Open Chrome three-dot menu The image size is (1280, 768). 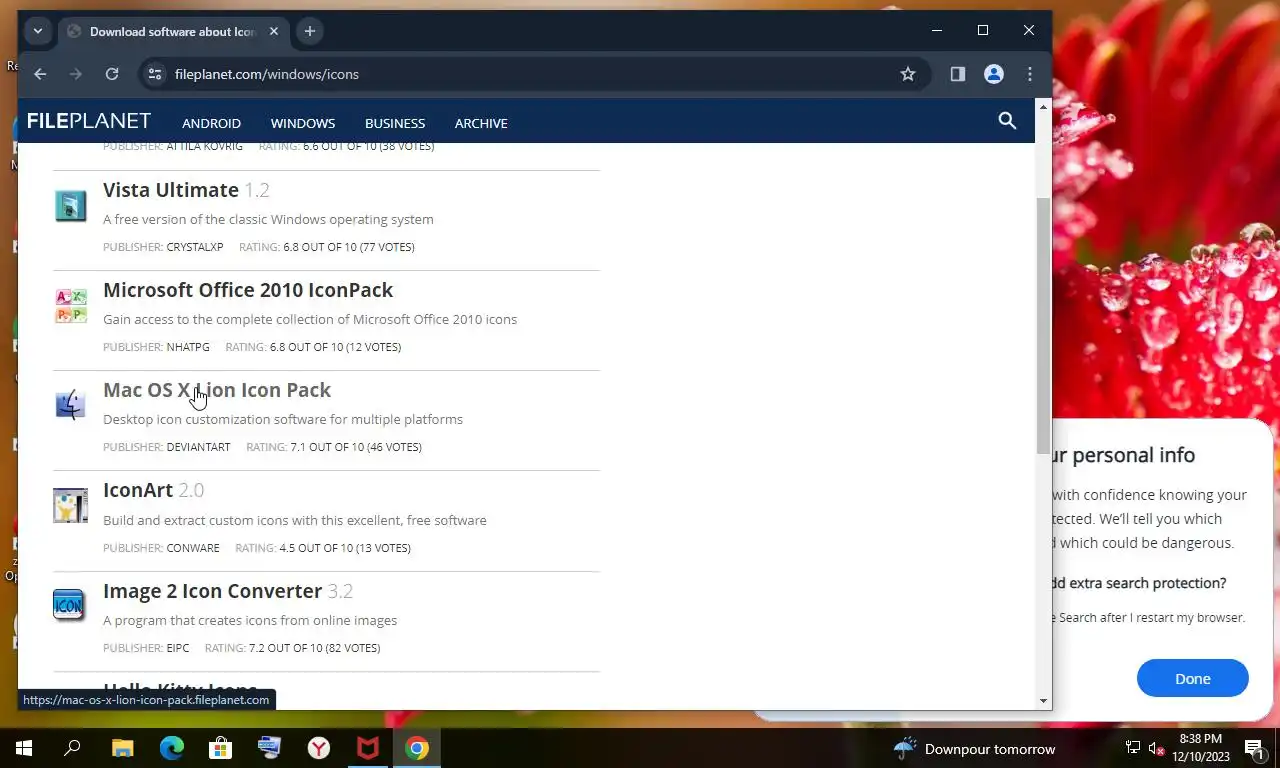1030,74
